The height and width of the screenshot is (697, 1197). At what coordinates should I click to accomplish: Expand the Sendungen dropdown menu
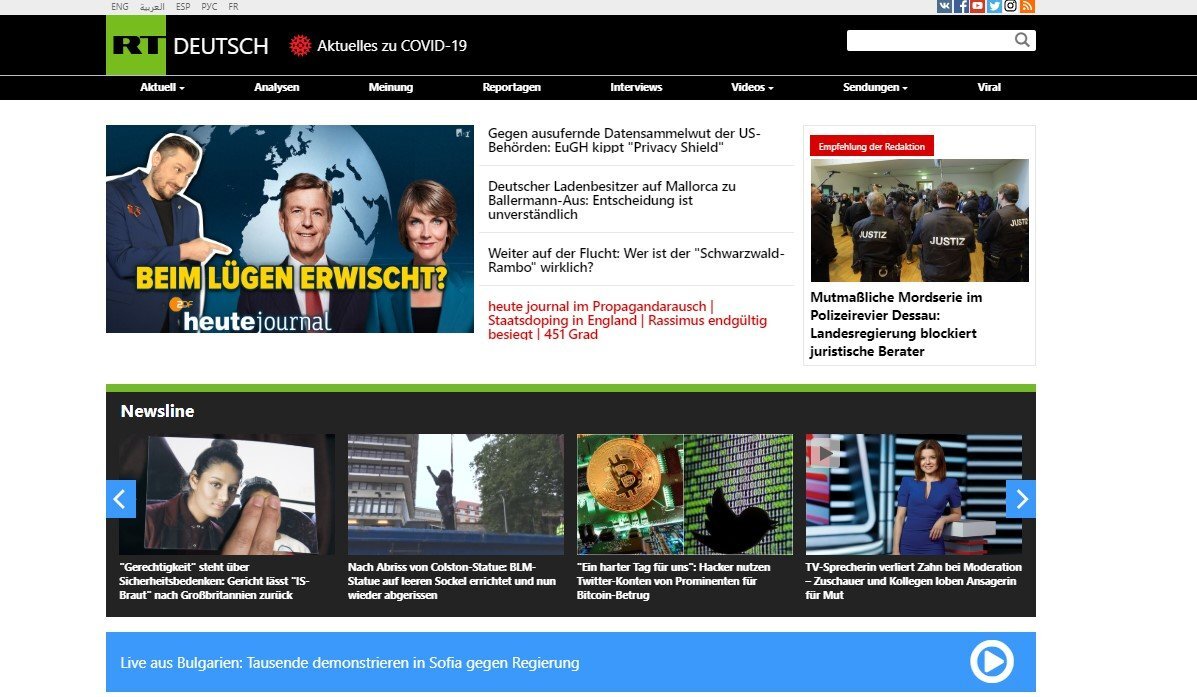(x=875, y=87)
